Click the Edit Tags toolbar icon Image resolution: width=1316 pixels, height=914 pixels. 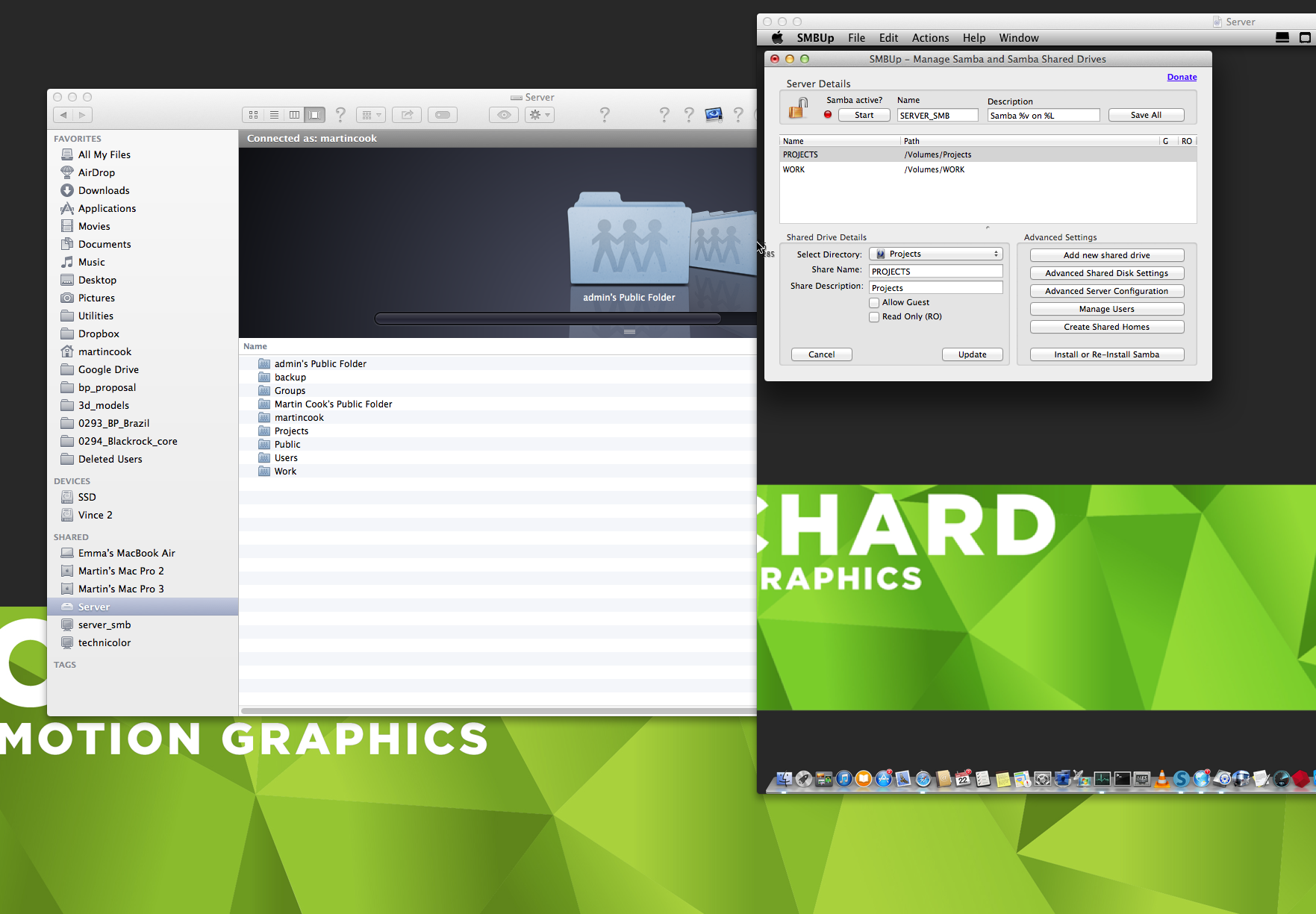tap(443, 115)
